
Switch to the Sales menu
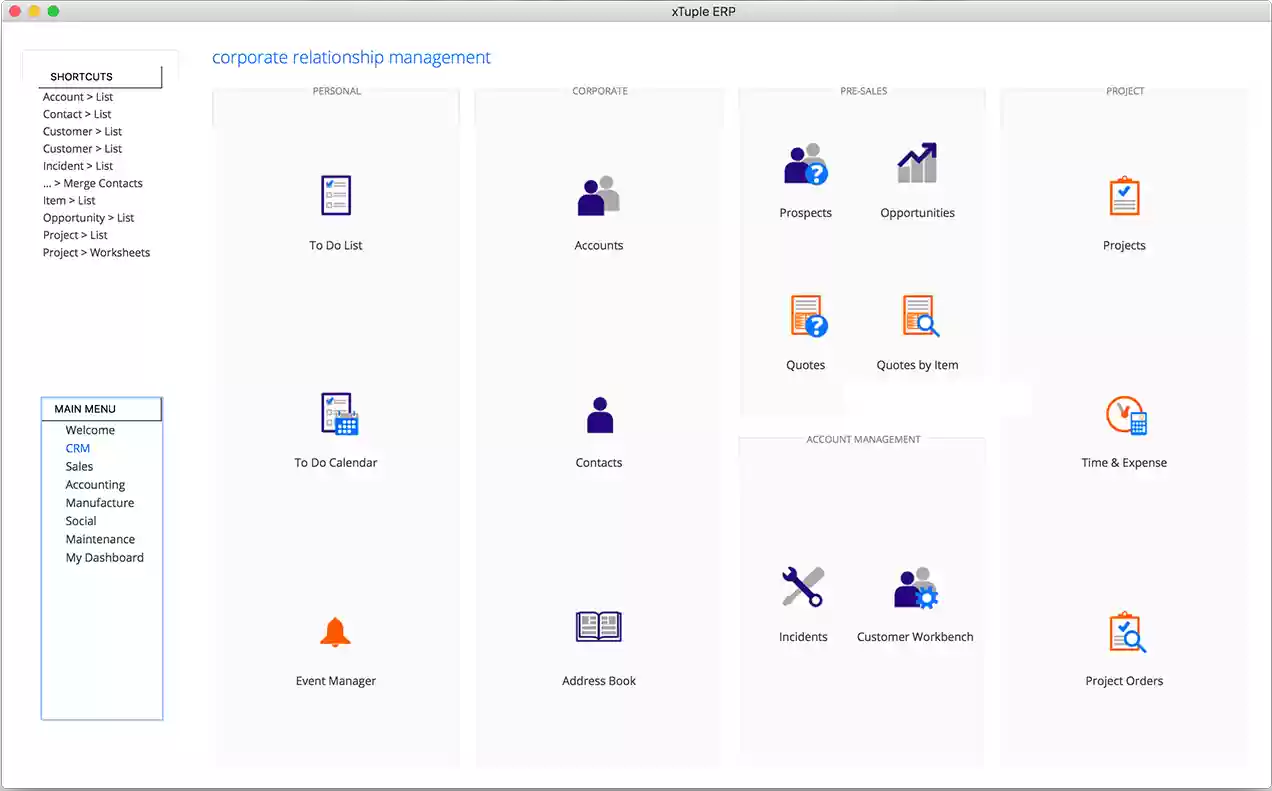click(79, 466)
